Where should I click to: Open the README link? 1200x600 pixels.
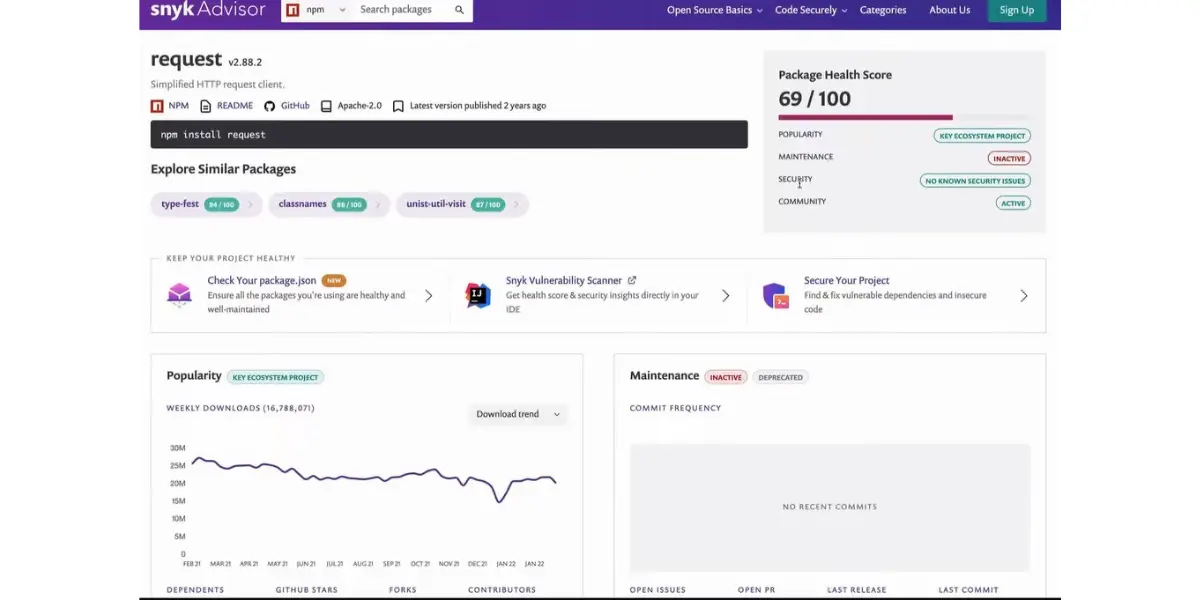235,106
